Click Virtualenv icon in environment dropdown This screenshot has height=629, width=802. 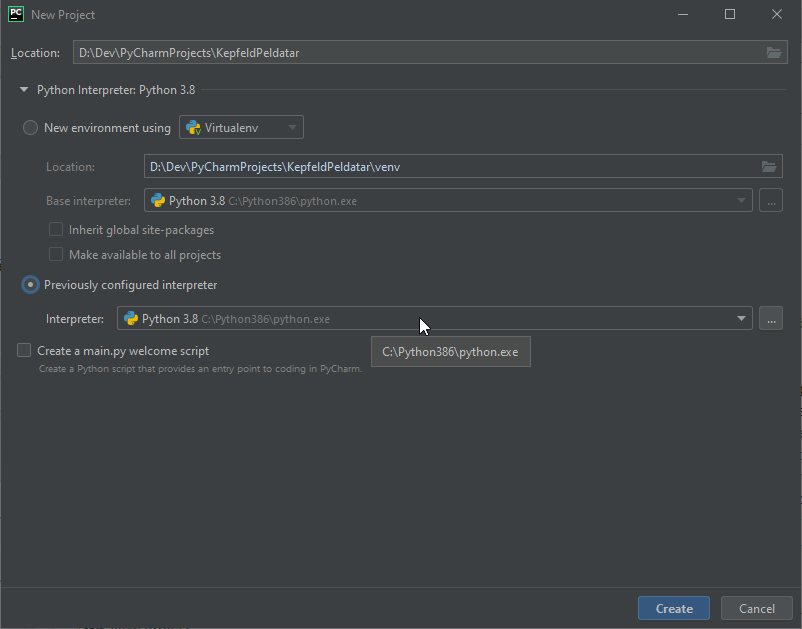[193, 128]
